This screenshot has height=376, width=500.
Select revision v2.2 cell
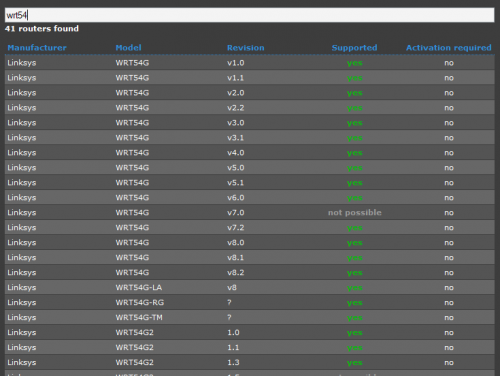point(236,108)
